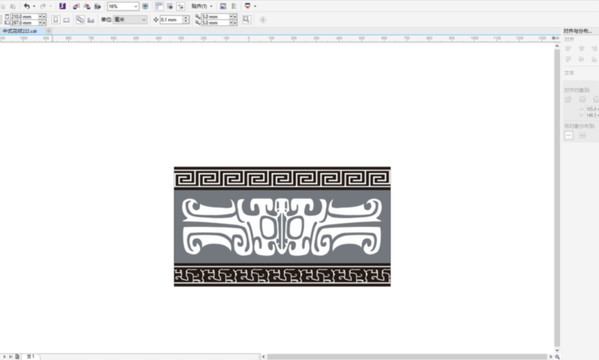Select the white taotie mask artwork

coord(282,227)
